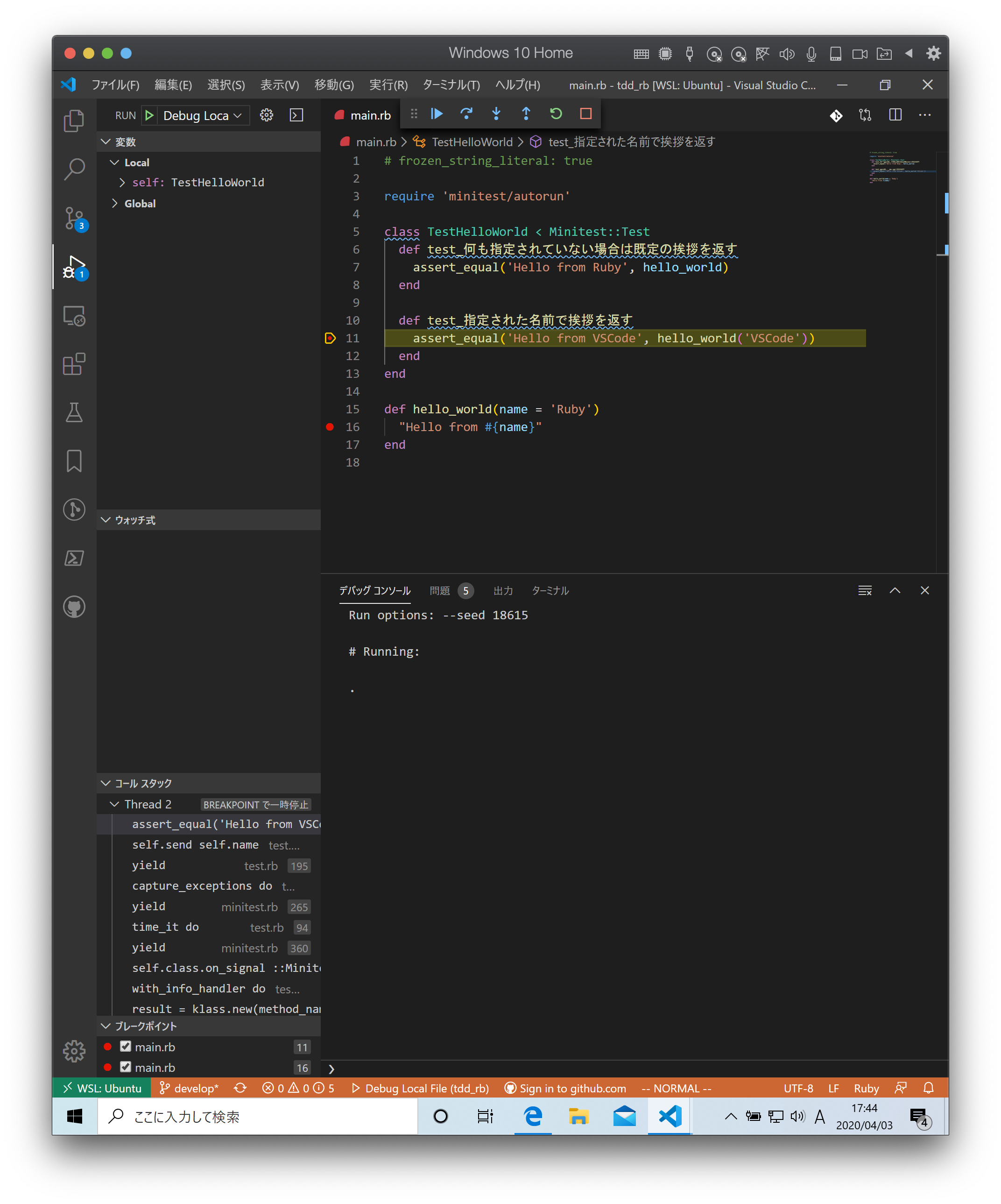Click TestHelloWorld in the breadcrumb bar
The image size is (1001, 1204).
pos(472,142)
